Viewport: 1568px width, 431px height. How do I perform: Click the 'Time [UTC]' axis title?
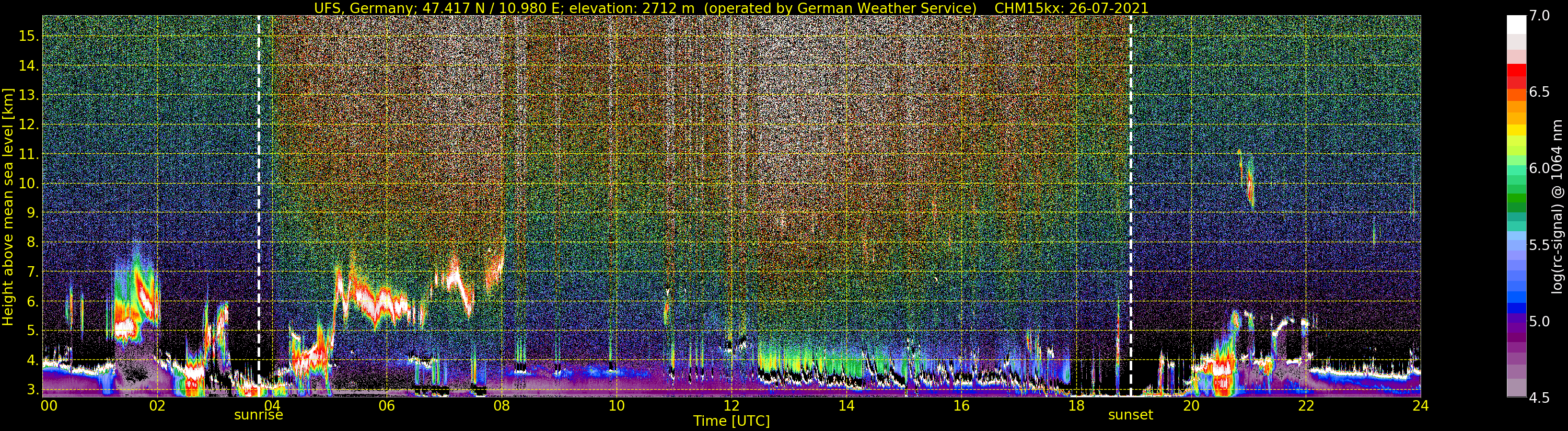pyautogui.click(x=731, y=421)
